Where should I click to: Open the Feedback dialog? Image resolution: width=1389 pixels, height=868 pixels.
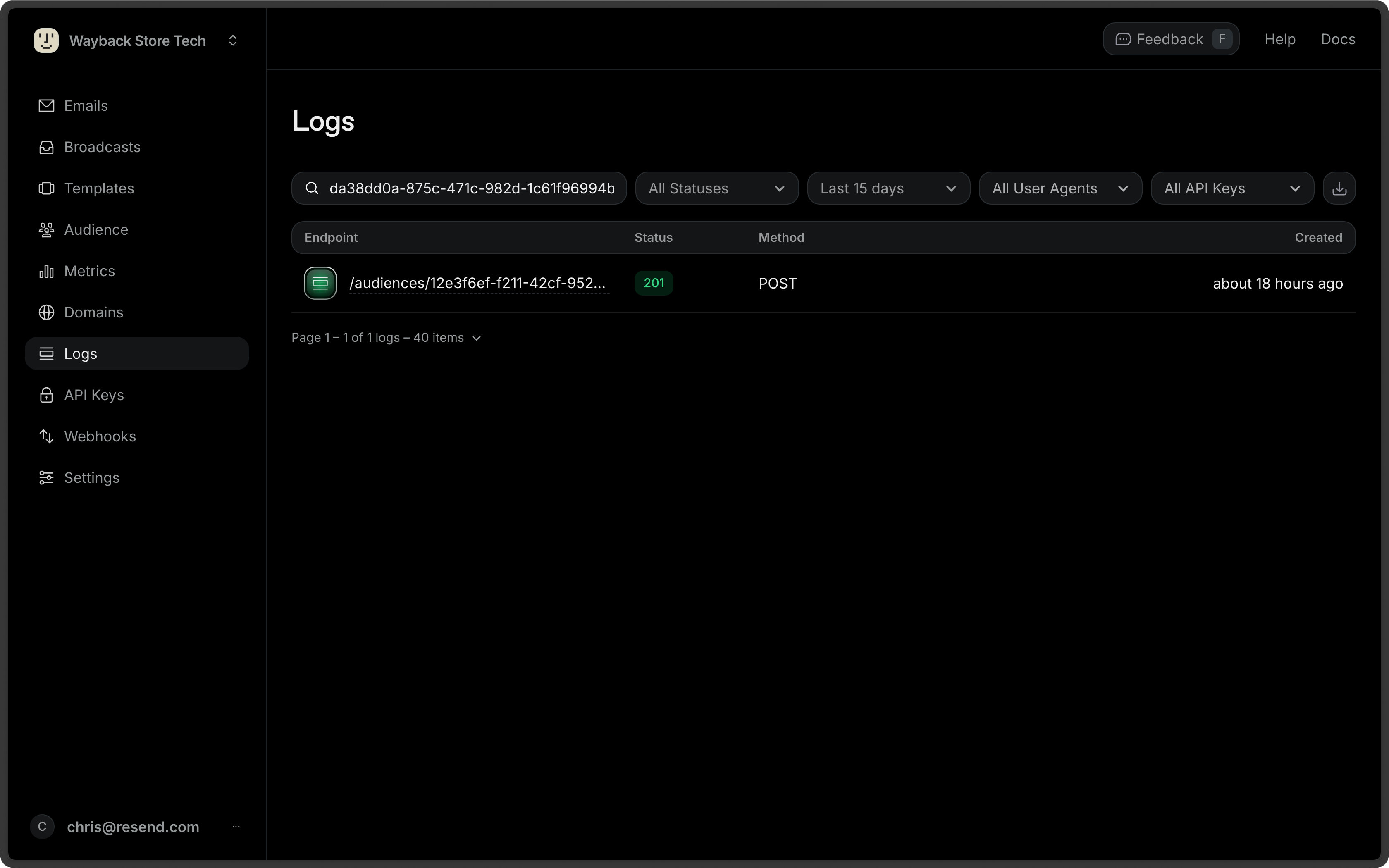pos(1170,38)
